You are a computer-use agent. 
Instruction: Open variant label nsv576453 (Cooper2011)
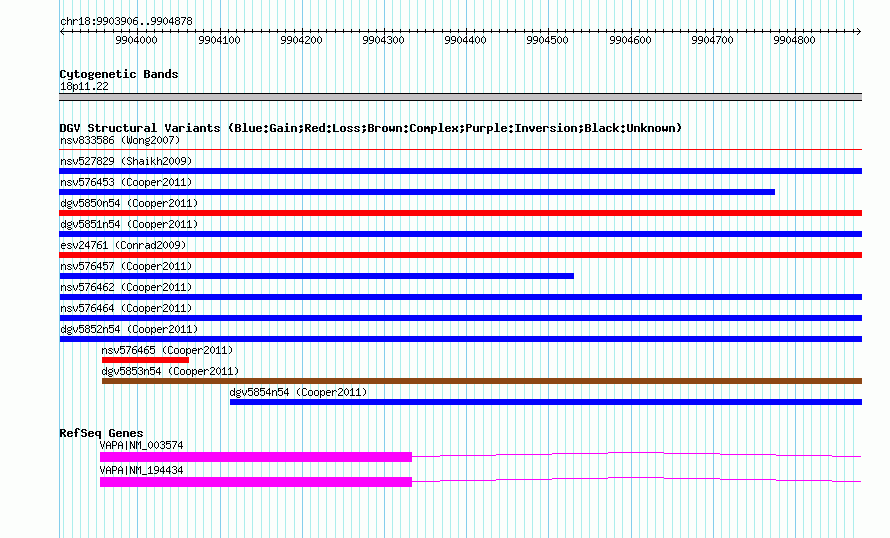(x=126, y=182)
